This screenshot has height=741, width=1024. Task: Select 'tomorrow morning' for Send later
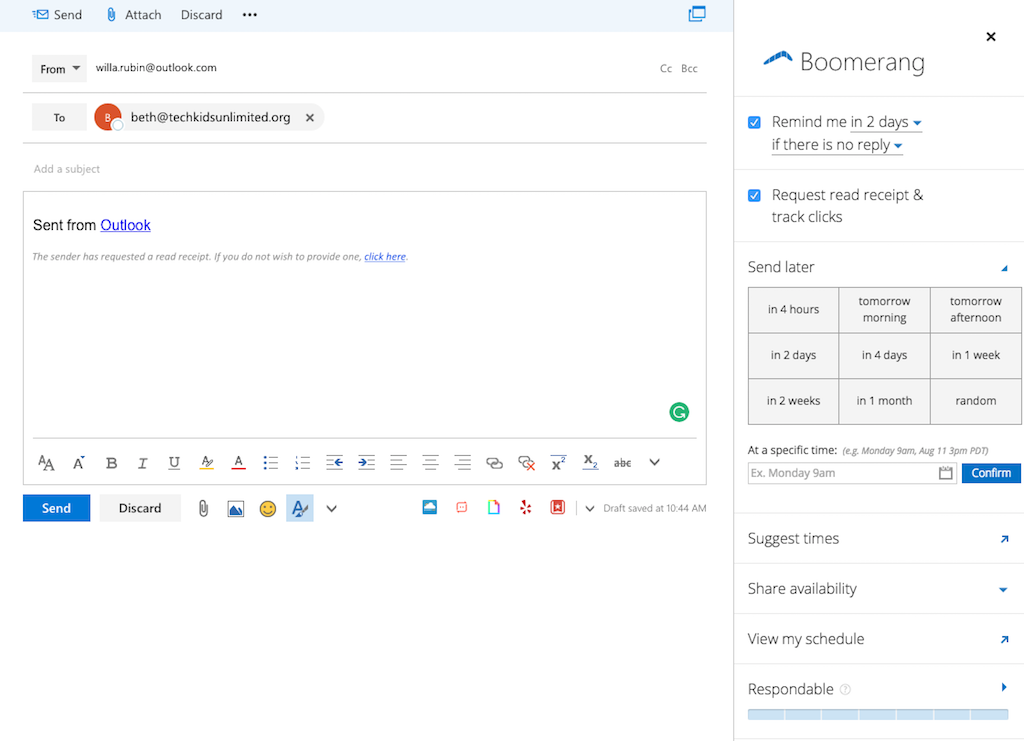click(x=884, y=310)
